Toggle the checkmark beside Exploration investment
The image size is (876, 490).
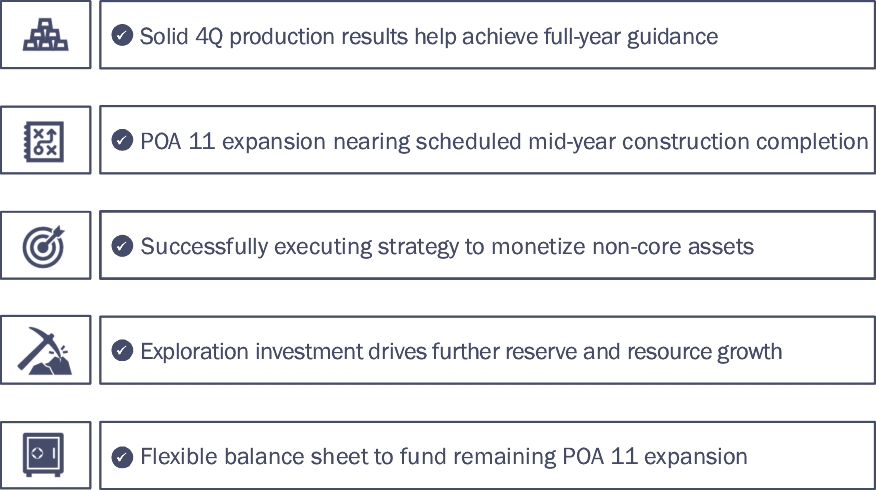[122, 351]
